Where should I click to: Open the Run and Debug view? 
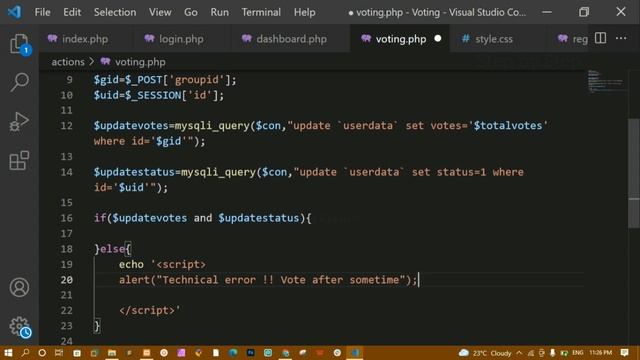pyautogui.click(x=19, y=121)
